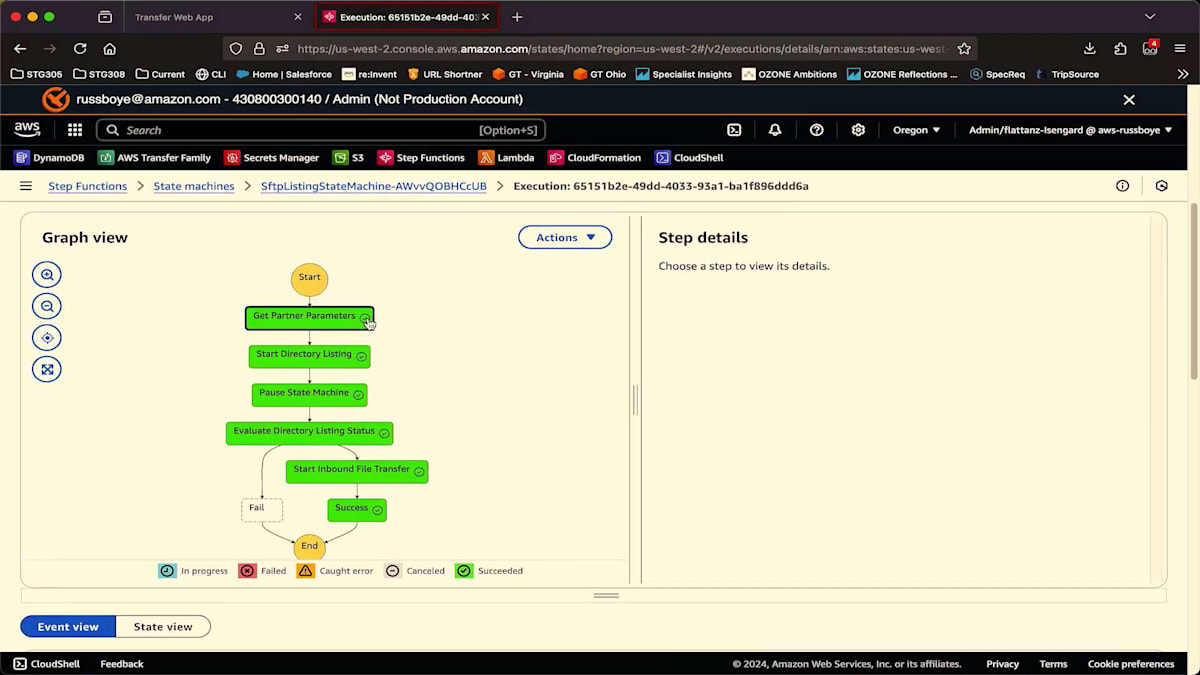Click the AWS logo home icon
Image resolution: width=1200 pixels, height=675 pixels.
[x=27, y=130]
